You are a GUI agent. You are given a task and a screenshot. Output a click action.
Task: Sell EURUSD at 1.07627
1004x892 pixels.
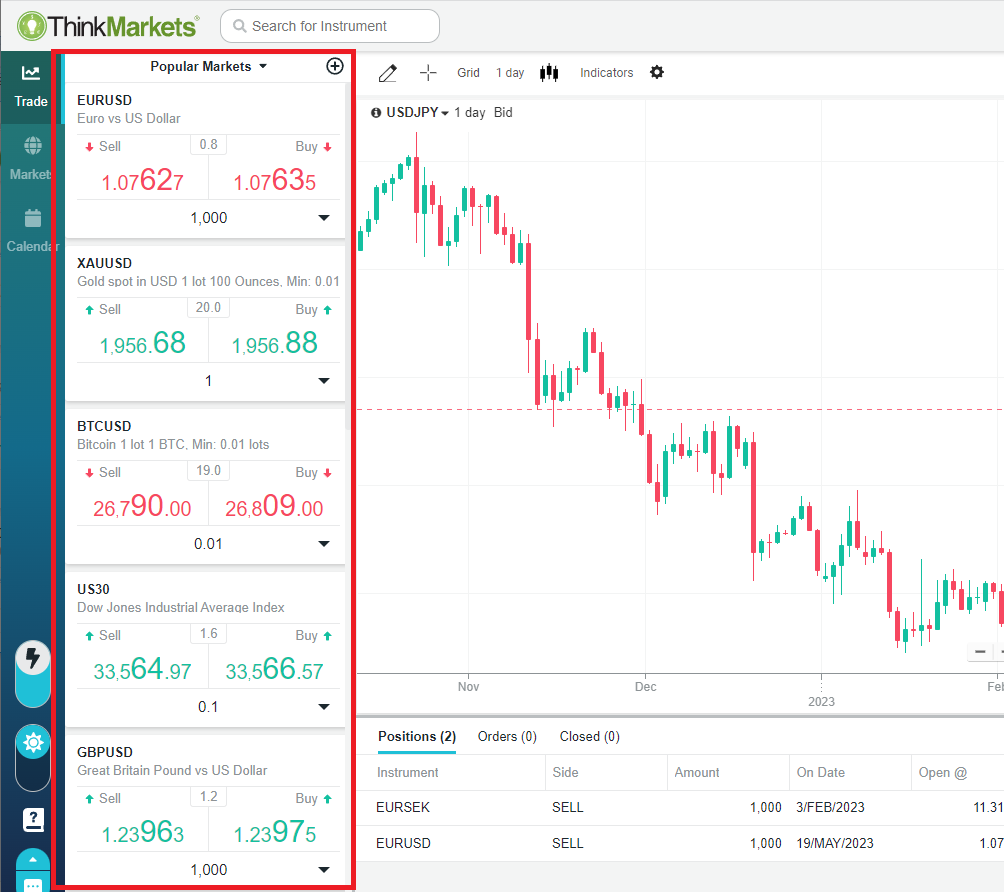[x=142, y=180]
